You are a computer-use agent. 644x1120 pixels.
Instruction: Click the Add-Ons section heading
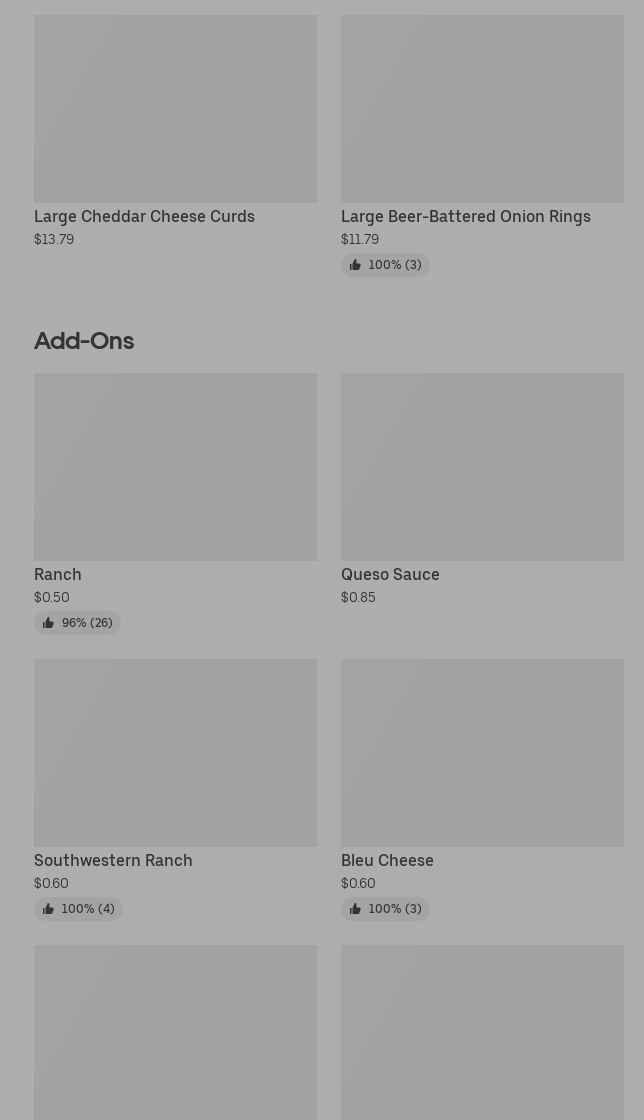(x=84, y=341)
